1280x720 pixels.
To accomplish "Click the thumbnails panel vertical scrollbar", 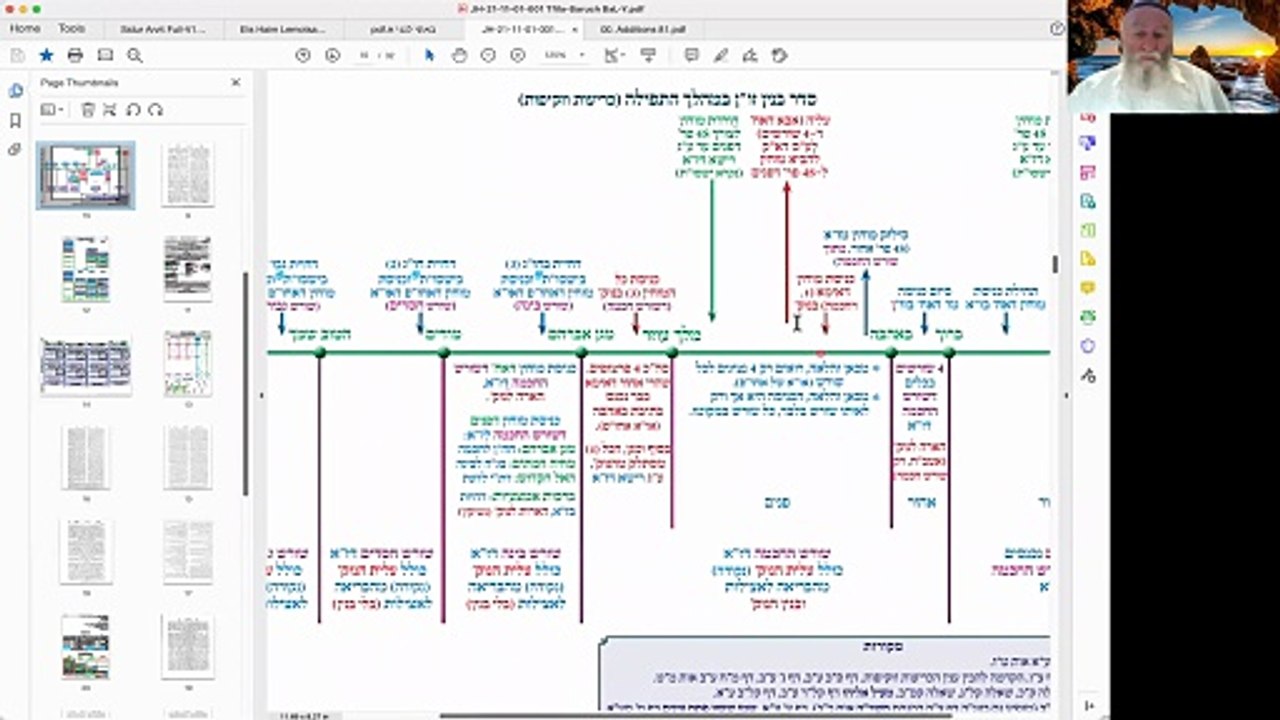I will point(247,384).
